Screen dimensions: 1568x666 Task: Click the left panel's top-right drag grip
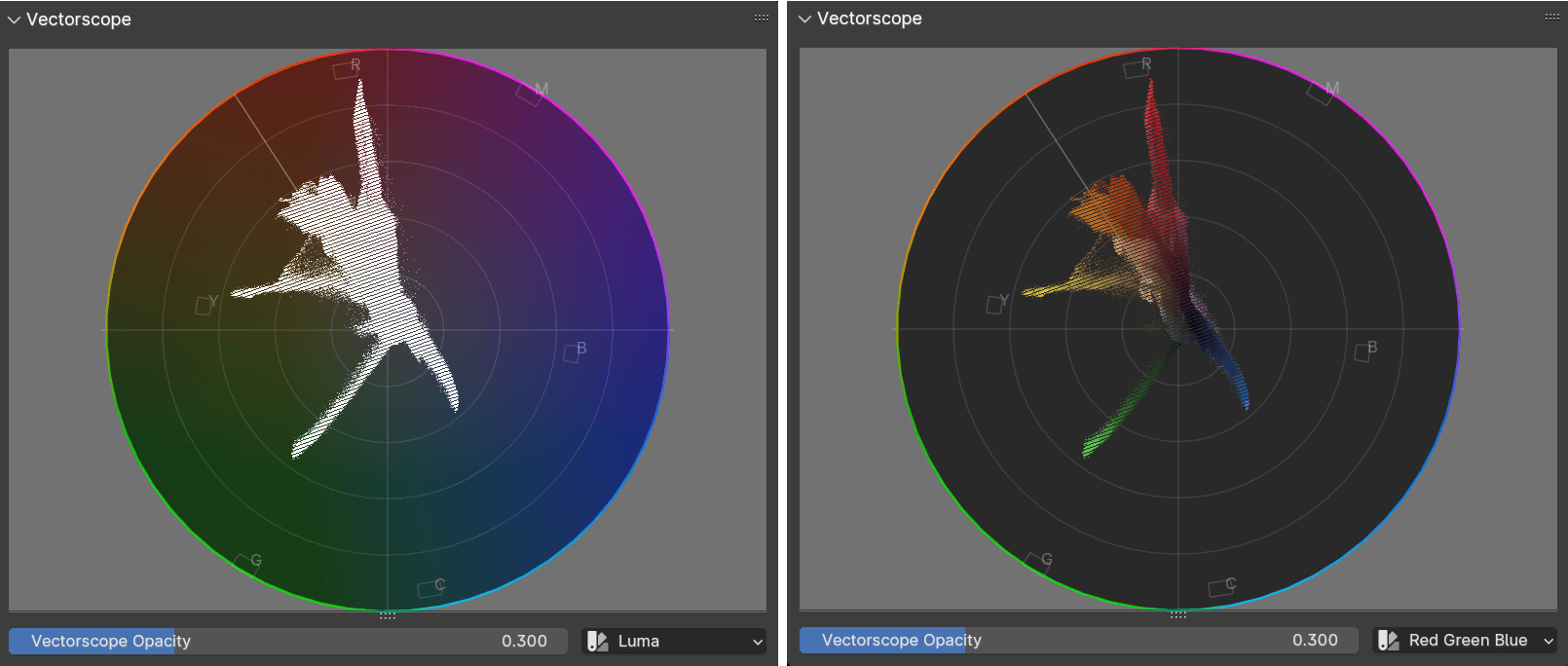click(762, 18)
